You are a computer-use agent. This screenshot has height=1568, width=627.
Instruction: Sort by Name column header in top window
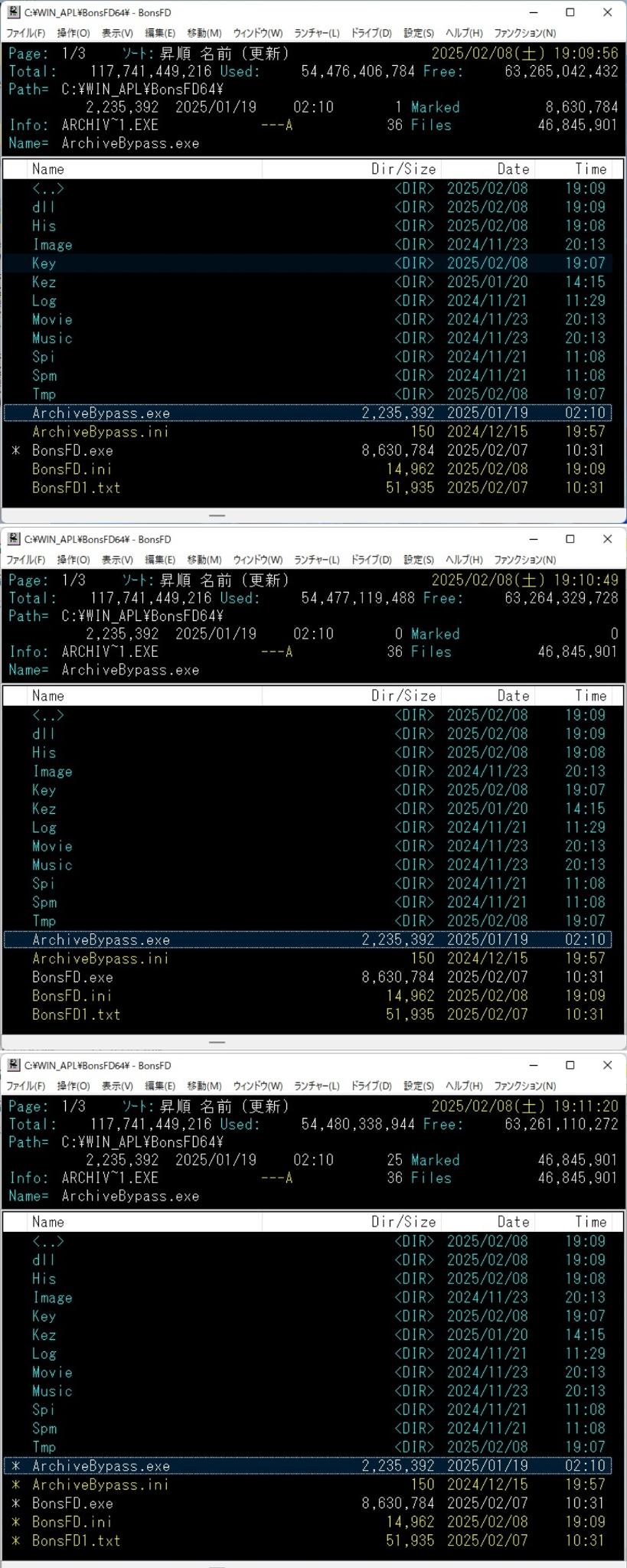click(x=48, y=169)
